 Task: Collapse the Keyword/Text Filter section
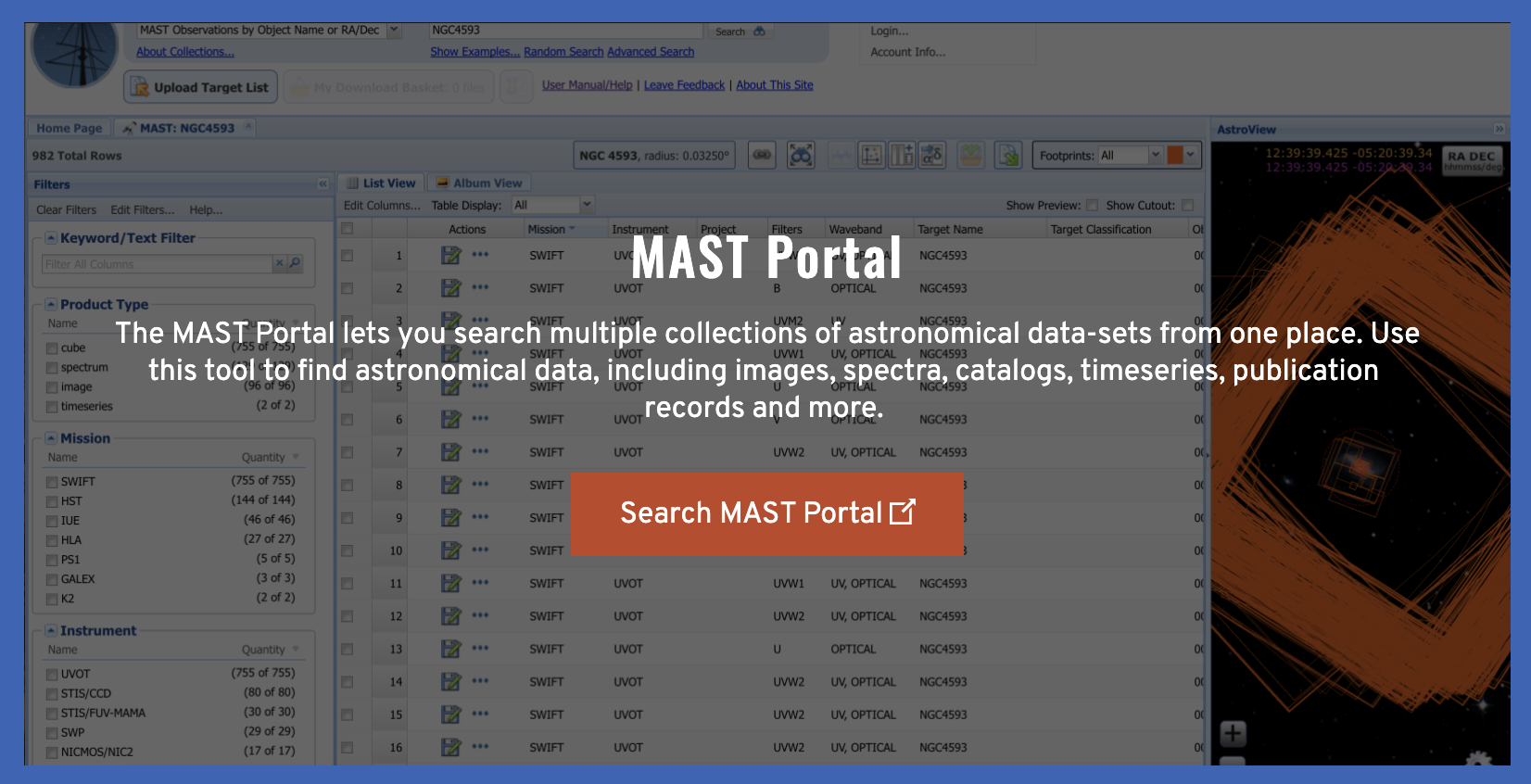(x=51, y=238)
